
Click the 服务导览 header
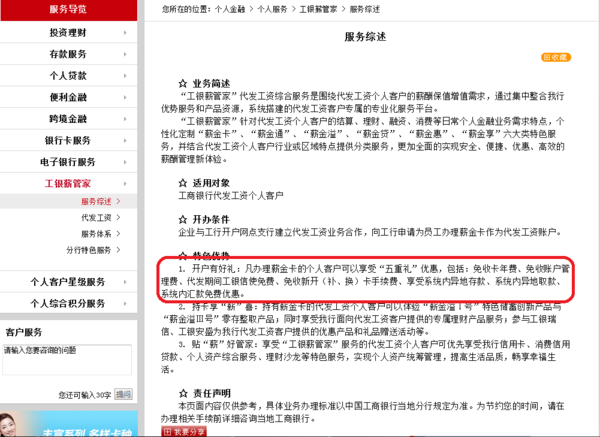(x=68, y=10)
